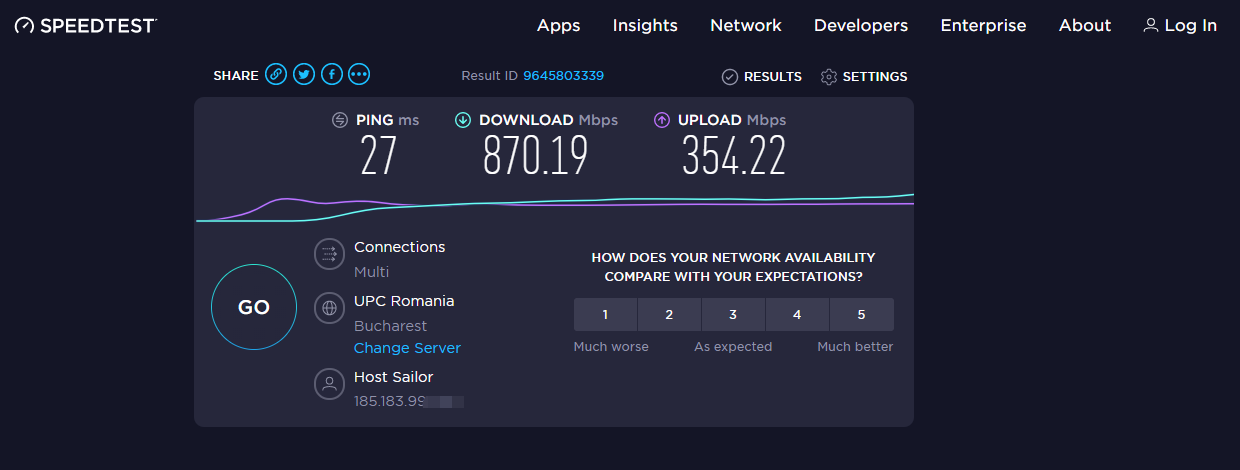Rate network availability 4
Viewport: 1240px width, 470px height.
coord(797,314)
